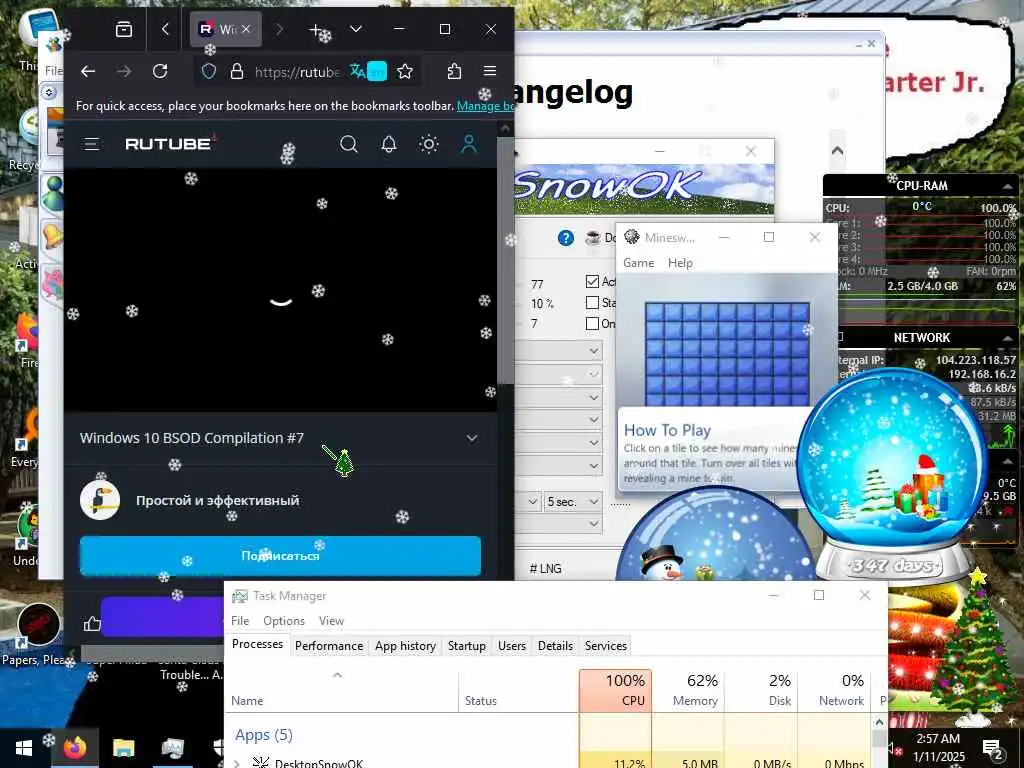Screen dimensions: 1024x768
Task: Click Firefox page vertical scrollbar
Action: coord(504,261)
